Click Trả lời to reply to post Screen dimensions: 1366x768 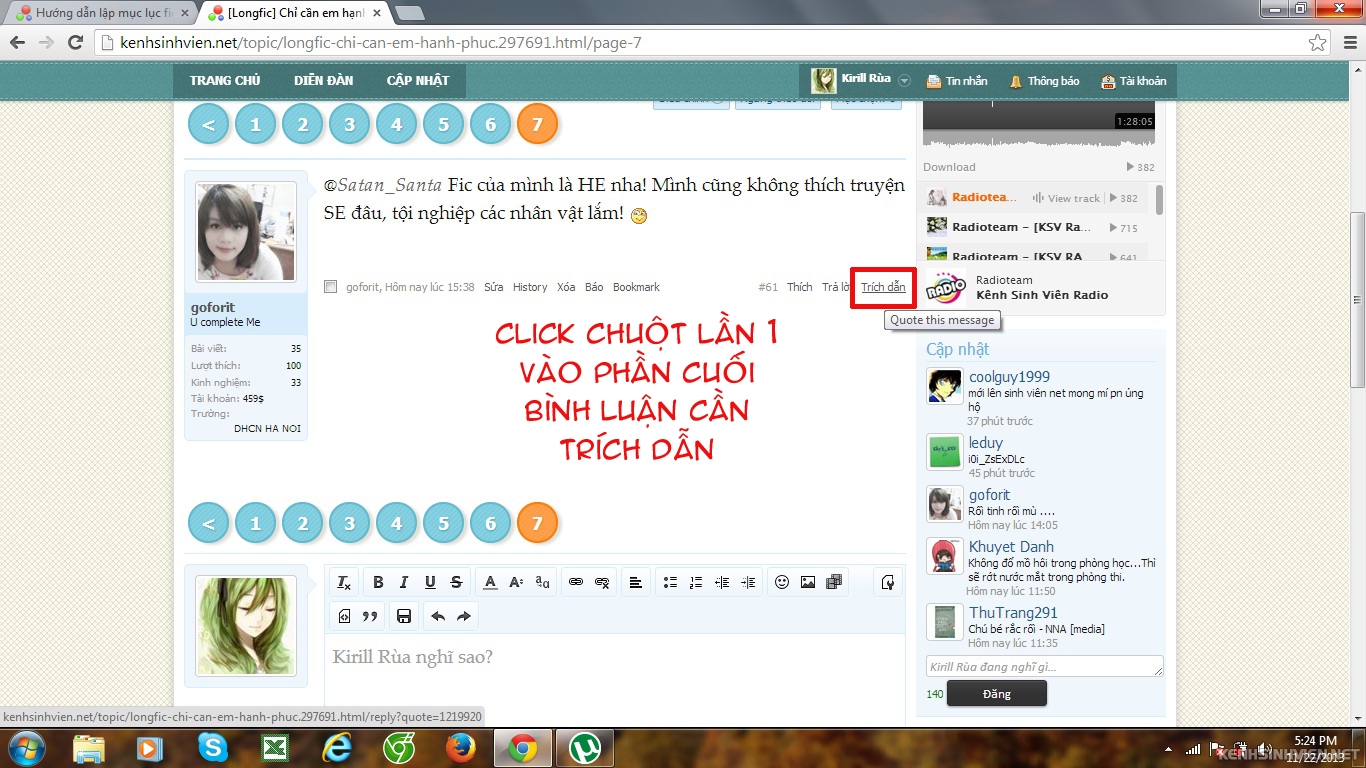[836, 287]
